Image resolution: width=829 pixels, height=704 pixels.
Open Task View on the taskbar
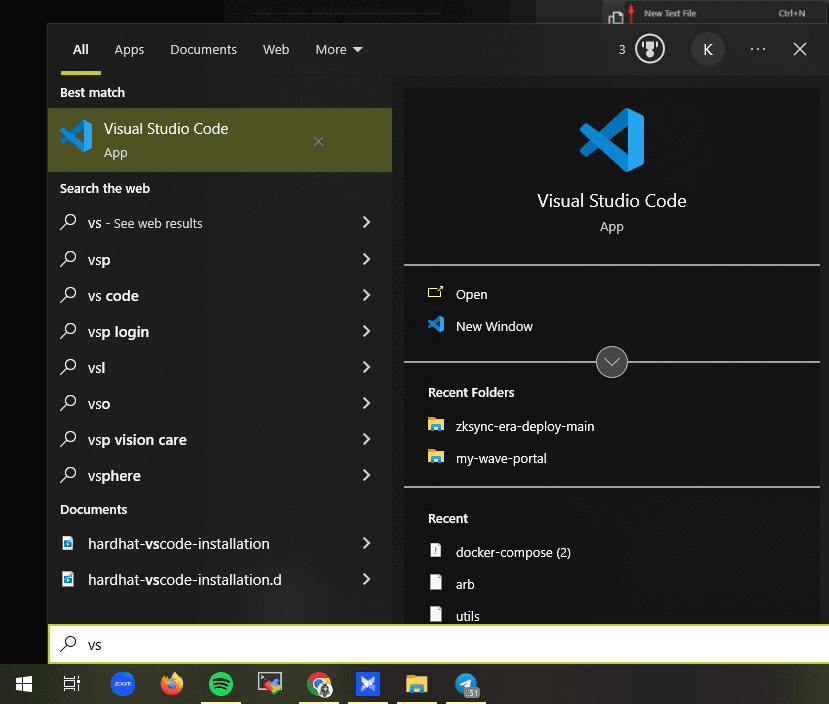[71, 684]
